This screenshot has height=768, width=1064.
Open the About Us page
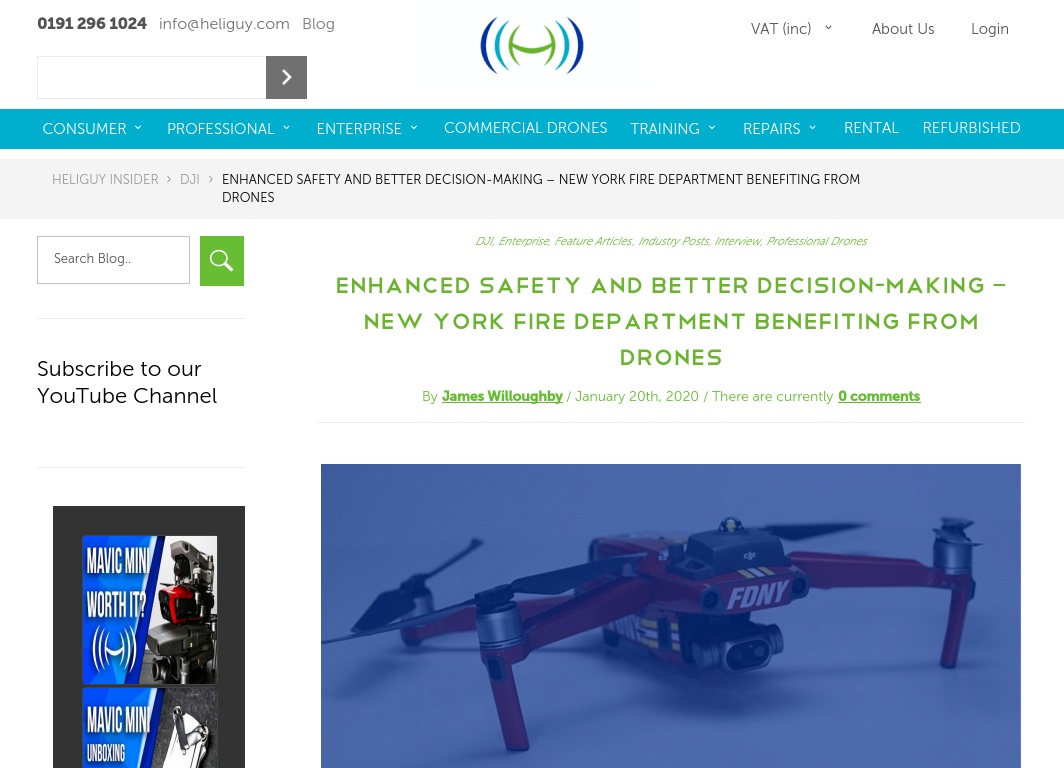[x=902, y=28]
